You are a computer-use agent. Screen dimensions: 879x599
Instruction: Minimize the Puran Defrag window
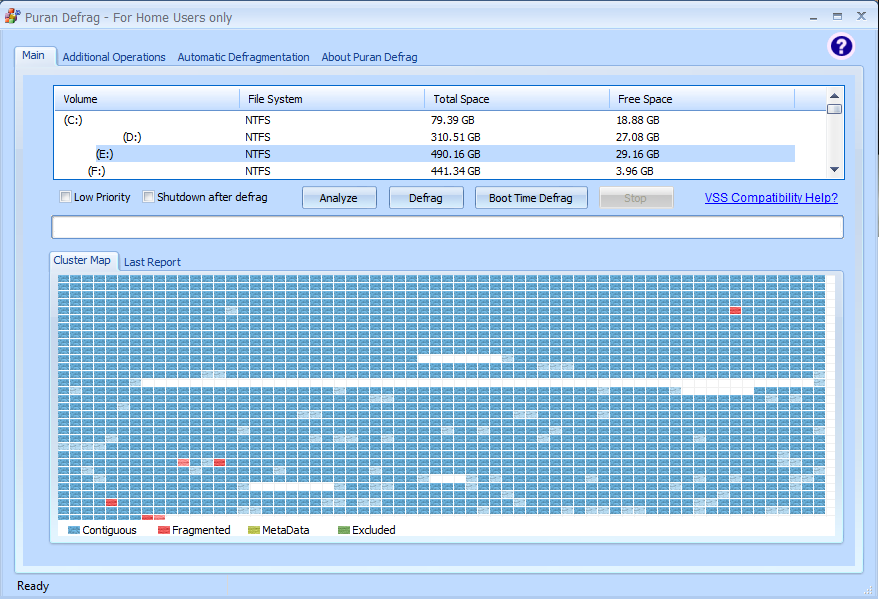tap(813, 17)
